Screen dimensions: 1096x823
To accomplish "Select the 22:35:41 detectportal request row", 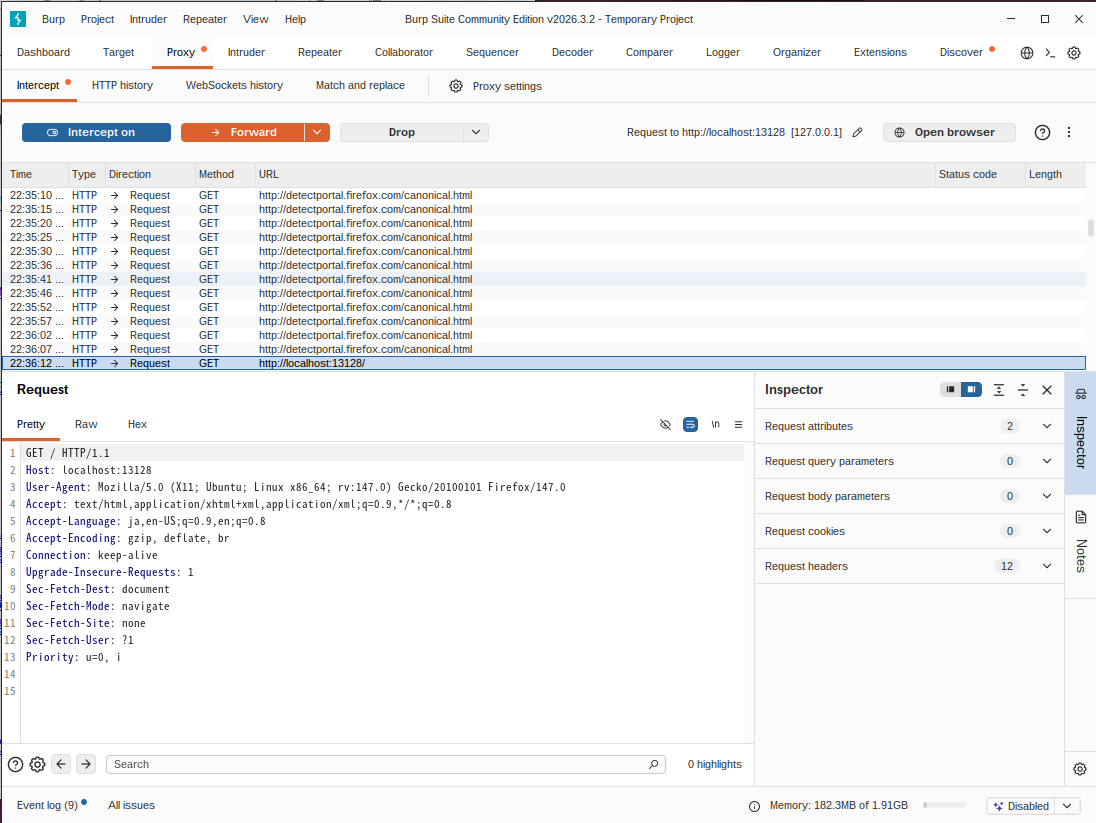I will (544, 279).
